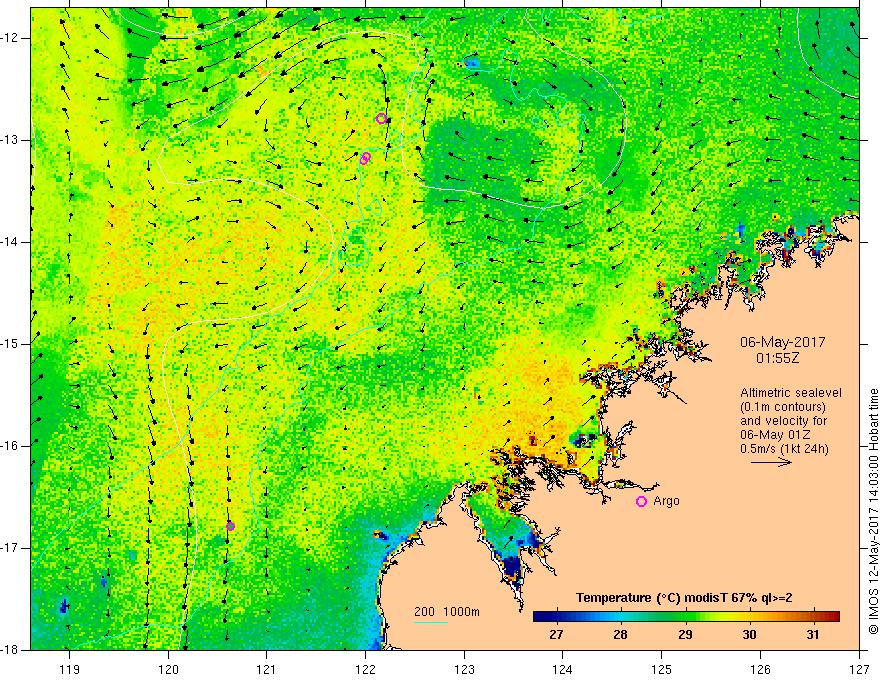Click longitude axis label 119

(69, 669)
